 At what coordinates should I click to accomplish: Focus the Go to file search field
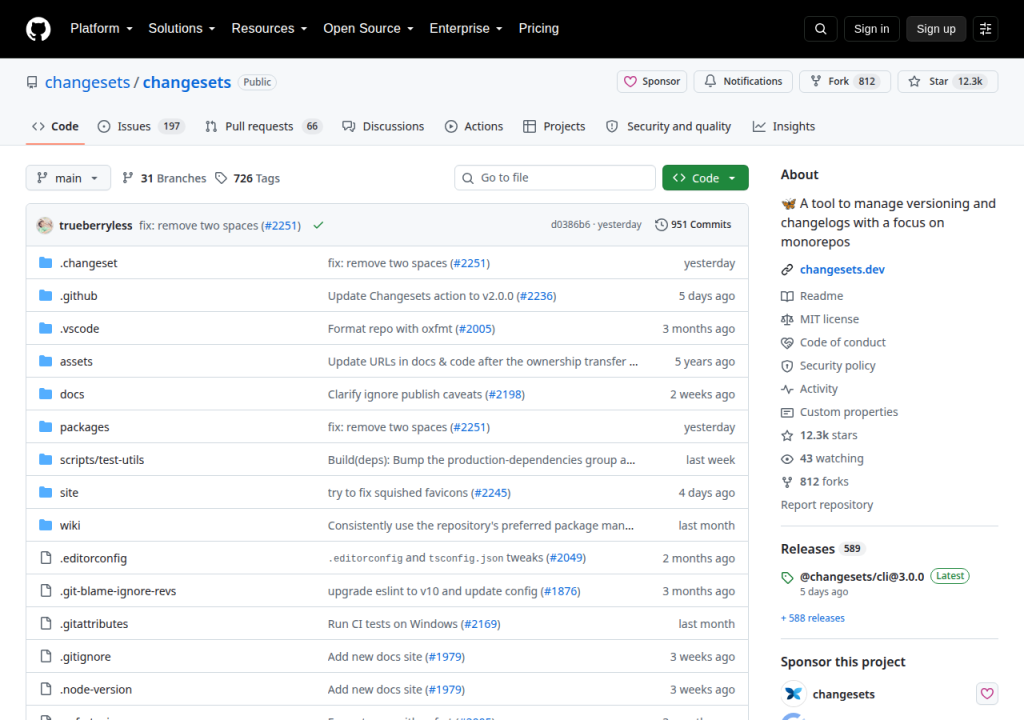tap(554, 178)
